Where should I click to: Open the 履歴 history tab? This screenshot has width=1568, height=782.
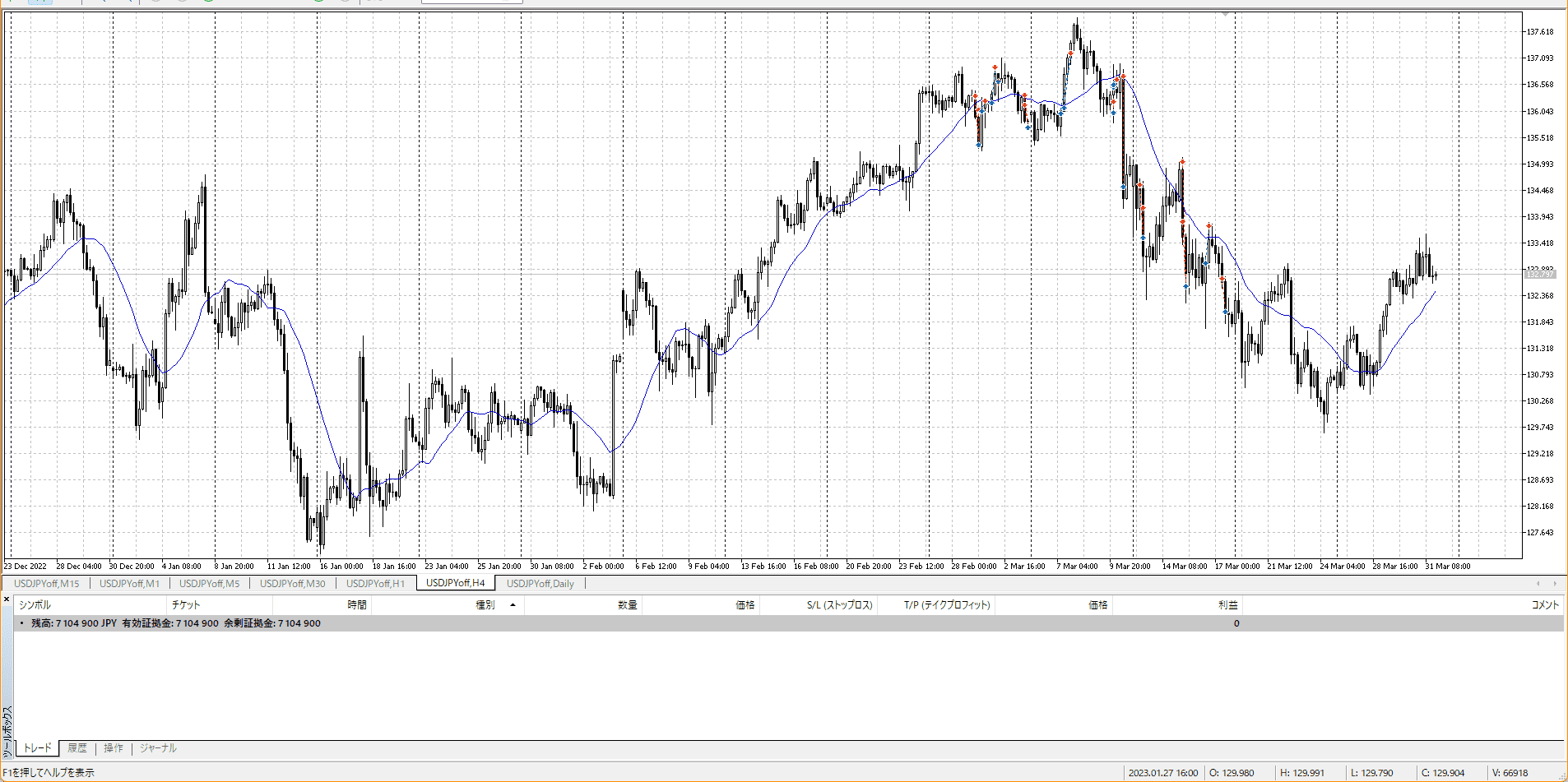[x=77, y=748]
